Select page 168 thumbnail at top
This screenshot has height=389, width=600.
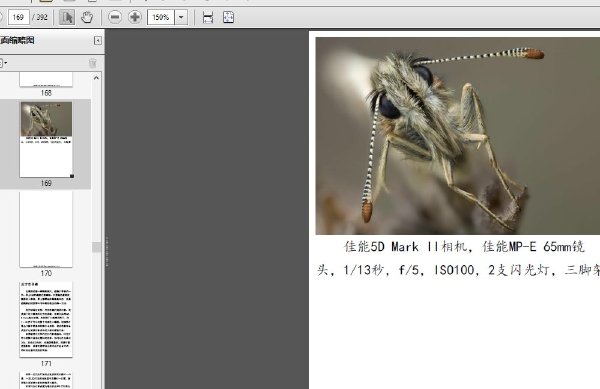(46, 80)
